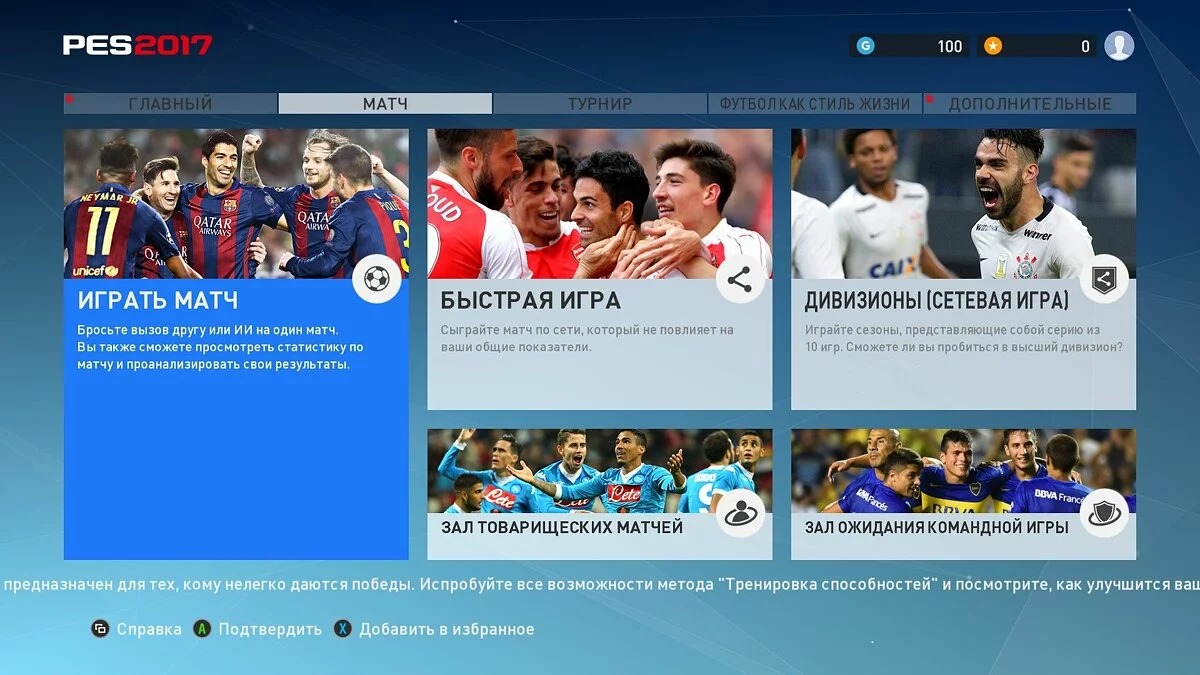Click the Справка controller button icon
Screen dimensions: 1200x675
[100, 629]
